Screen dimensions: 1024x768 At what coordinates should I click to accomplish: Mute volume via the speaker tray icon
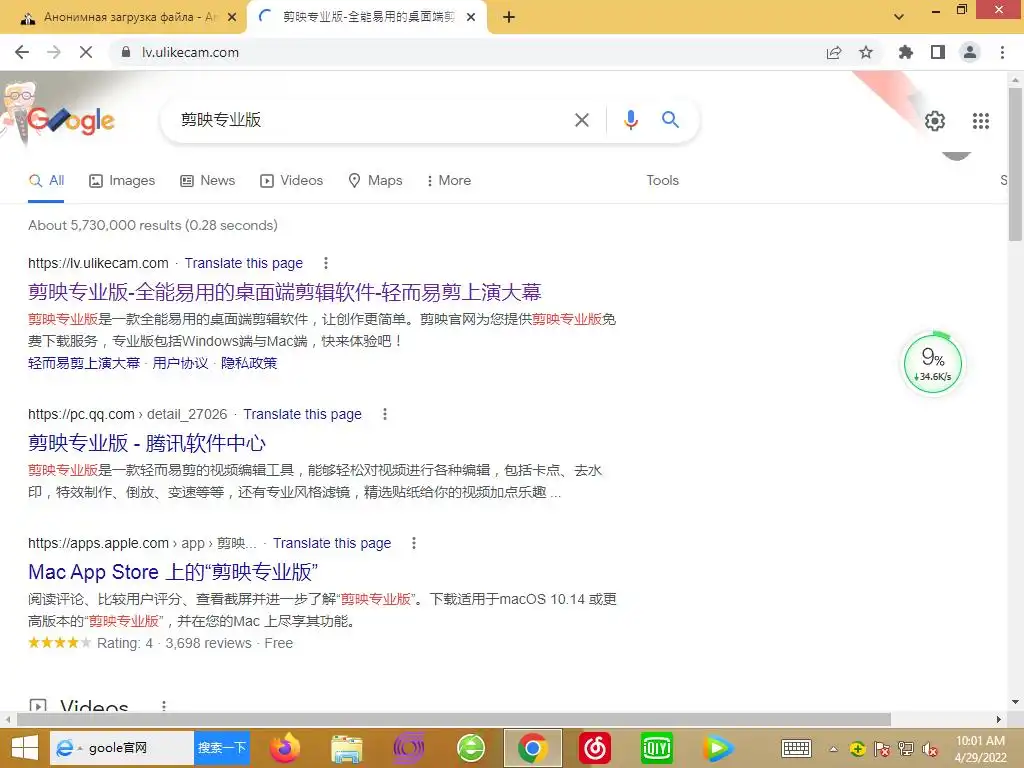929,749
